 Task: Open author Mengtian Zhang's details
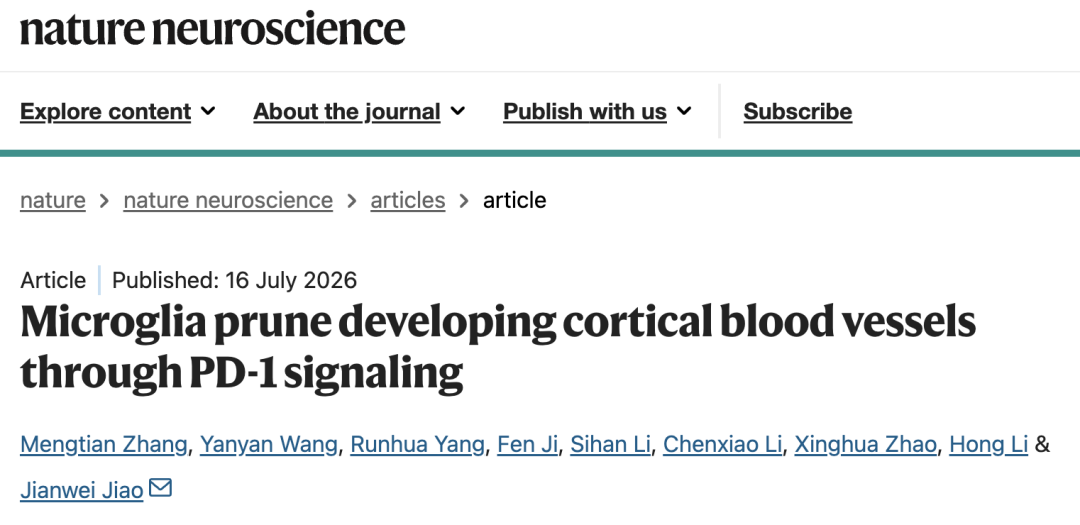103,444
